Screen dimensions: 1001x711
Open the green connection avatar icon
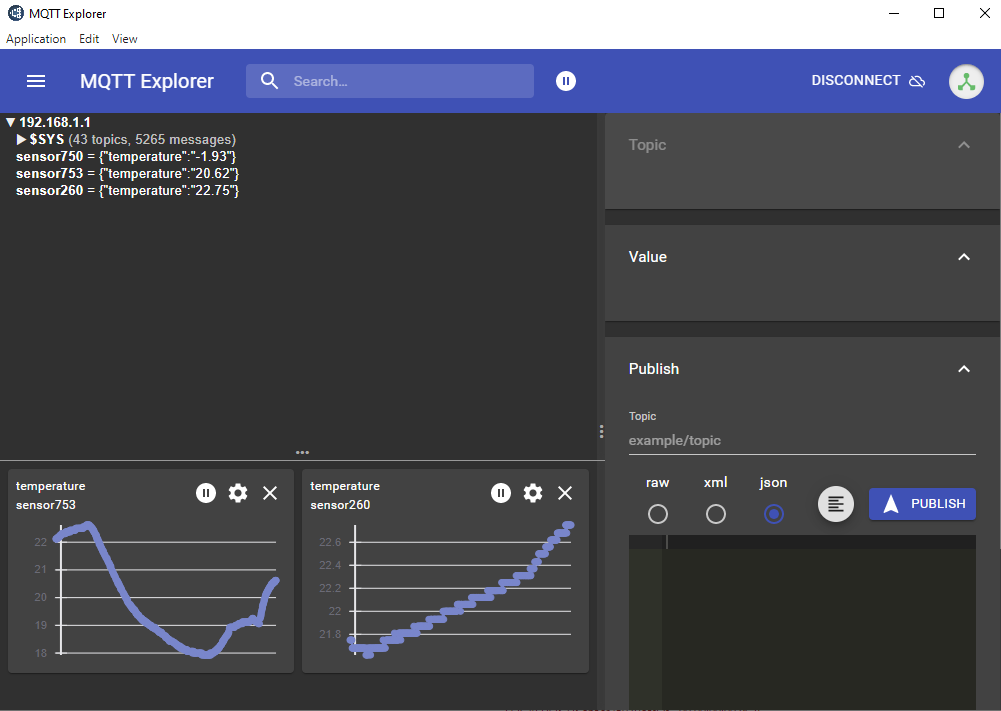coord(966,82)
